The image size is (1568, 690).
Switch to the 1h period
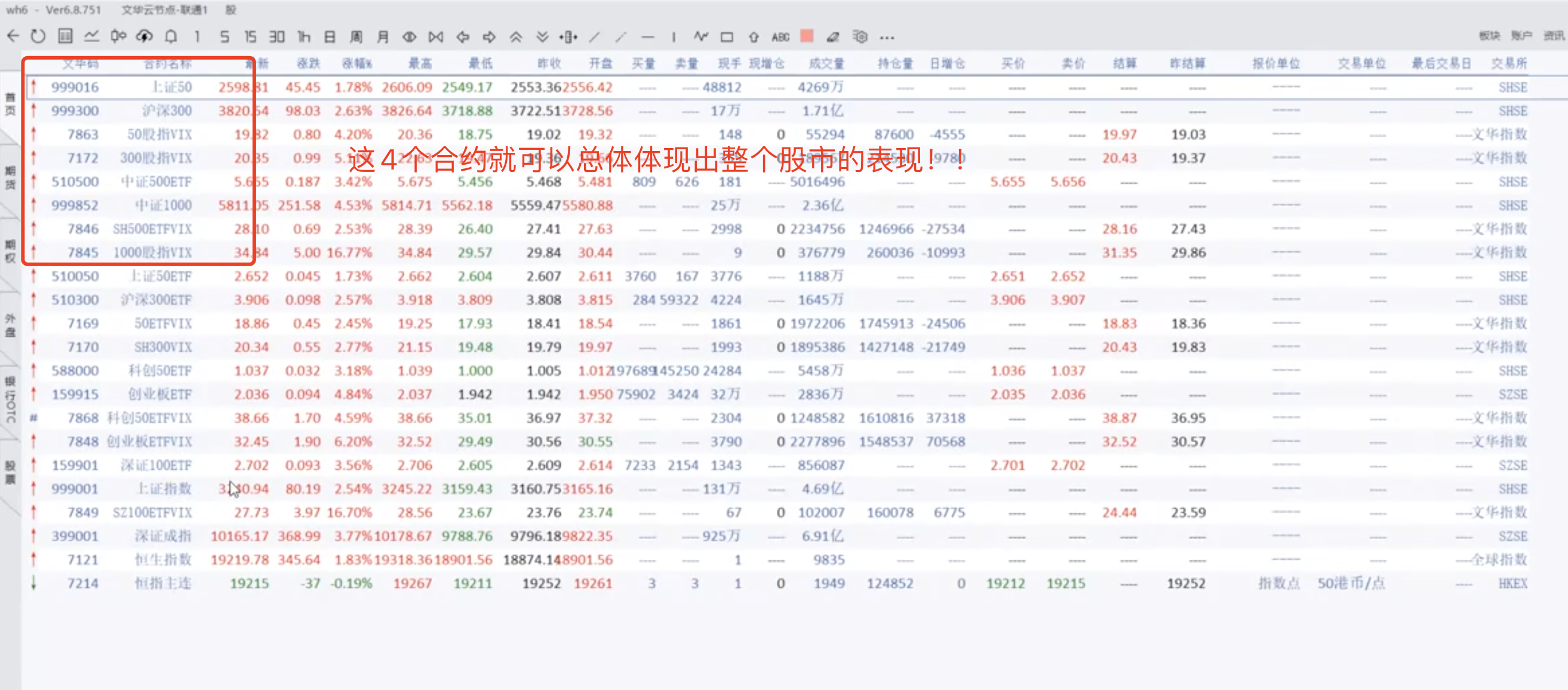click(x=303, y=37)
